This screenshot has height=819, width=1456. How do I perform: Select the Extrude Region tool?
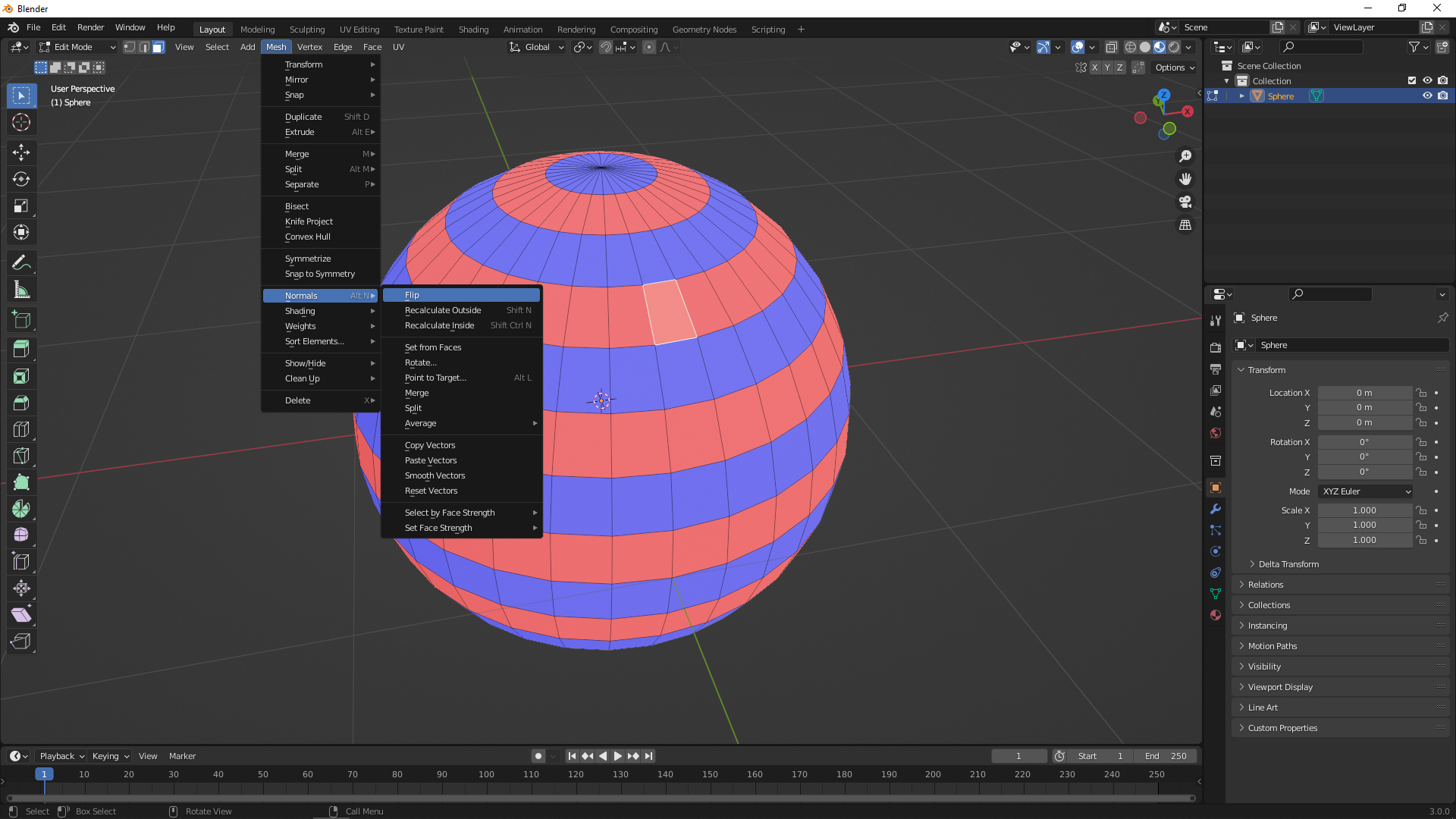coord(21,350)
